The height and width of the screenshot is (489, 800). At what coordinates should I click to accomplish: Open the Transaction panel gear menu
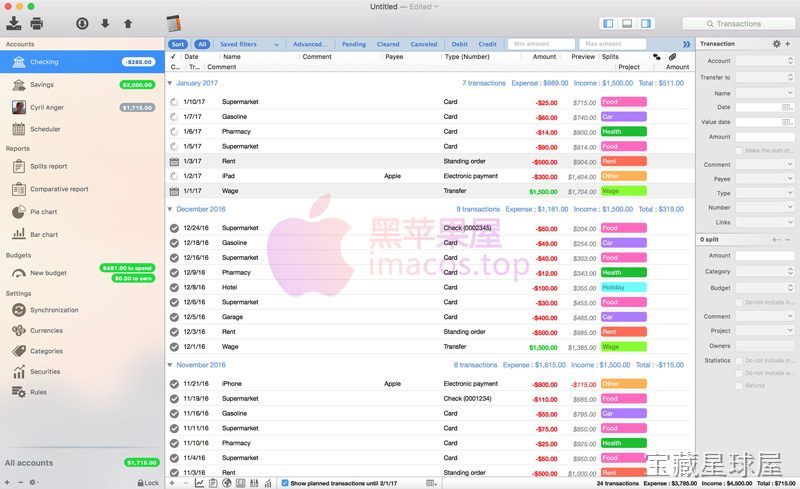tap(776, 44)
